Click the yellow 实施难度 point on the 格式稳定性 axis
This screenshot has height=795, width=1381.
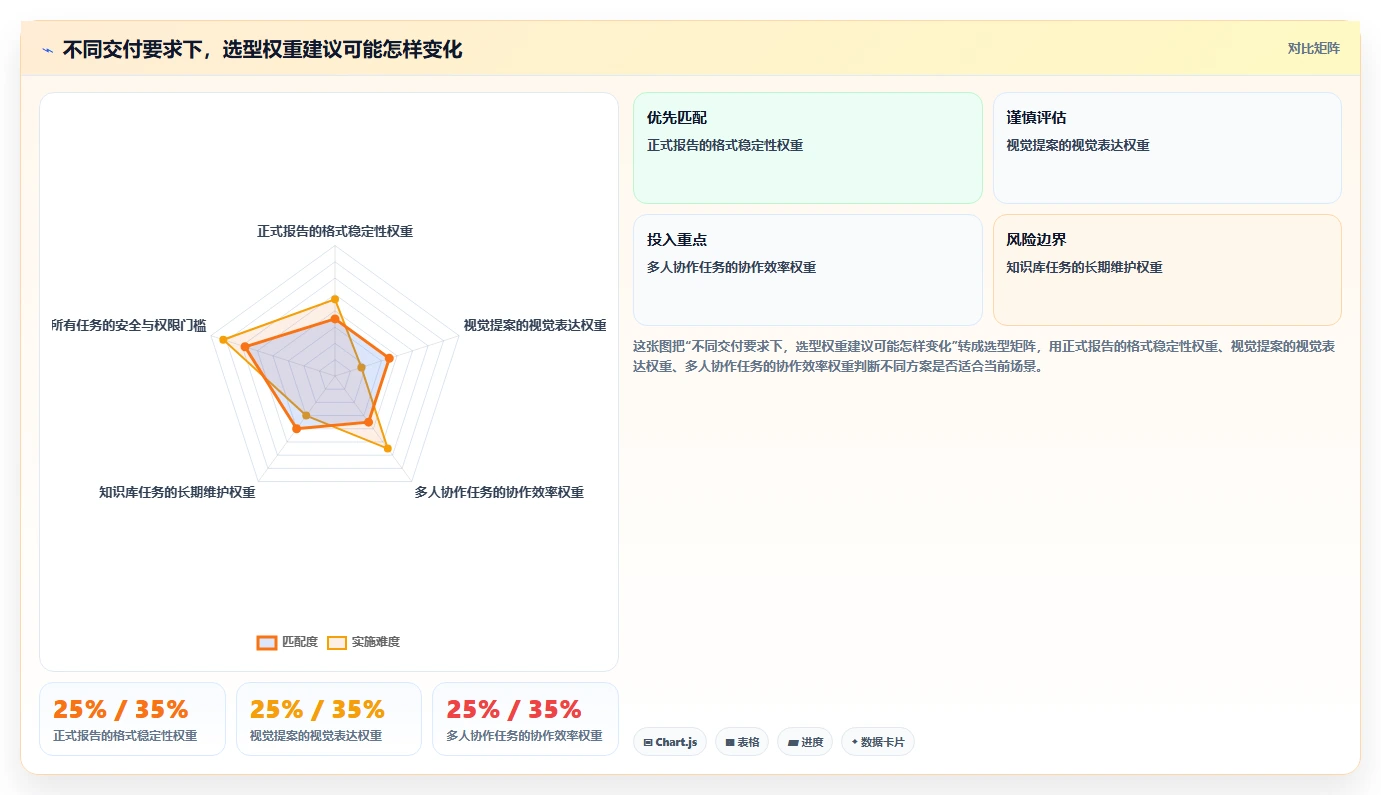(335, 298)
